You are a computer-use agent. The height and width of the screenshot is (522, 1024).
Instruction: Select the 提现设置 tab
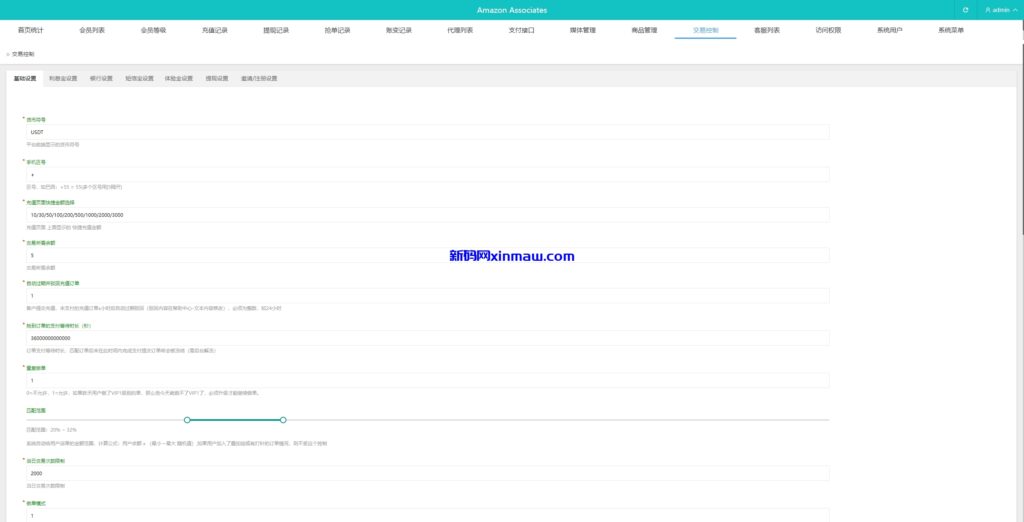217,77
